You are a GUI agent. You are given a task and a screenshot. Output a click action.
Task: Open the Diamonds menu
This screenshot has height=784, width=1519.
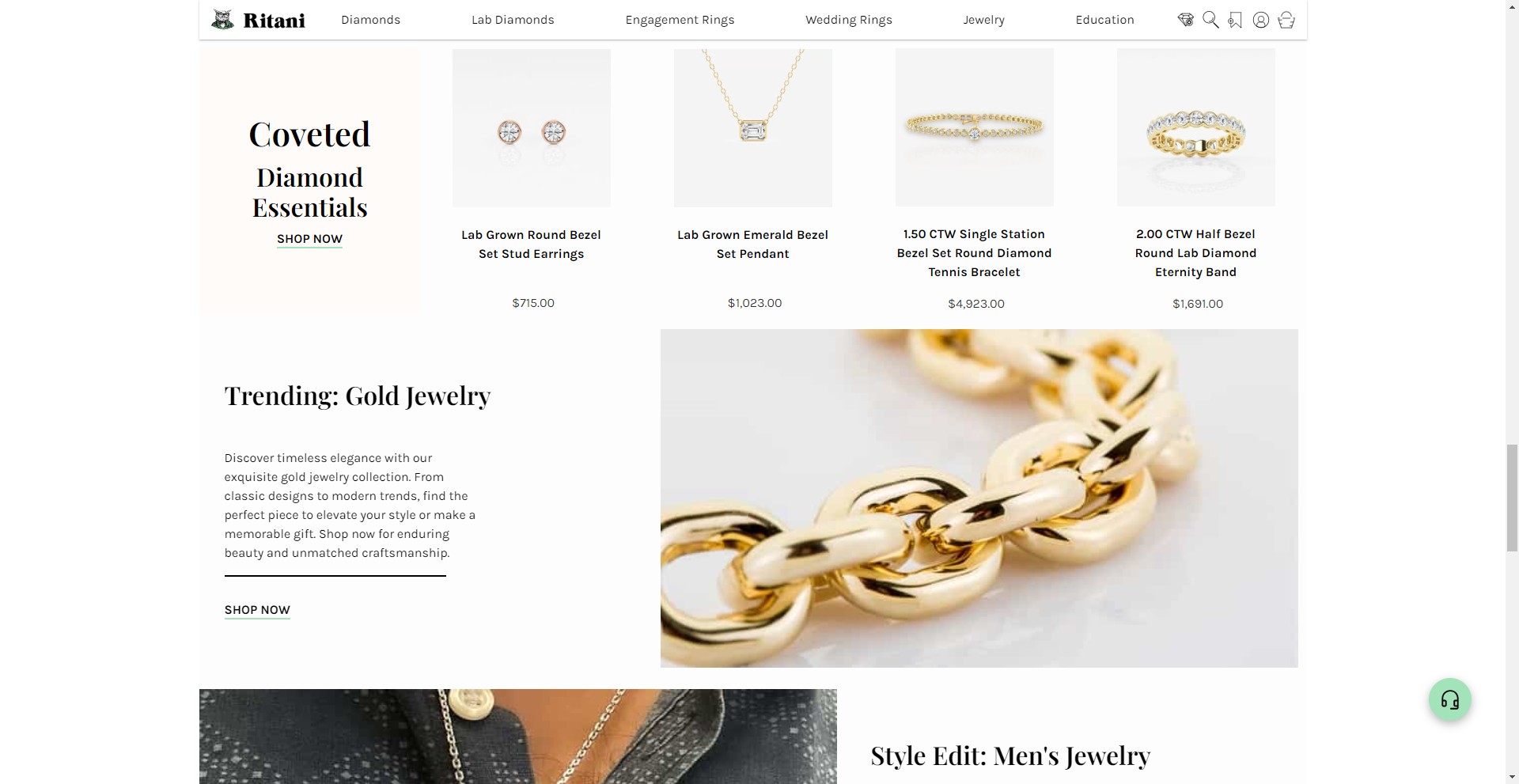pos(370,20)
